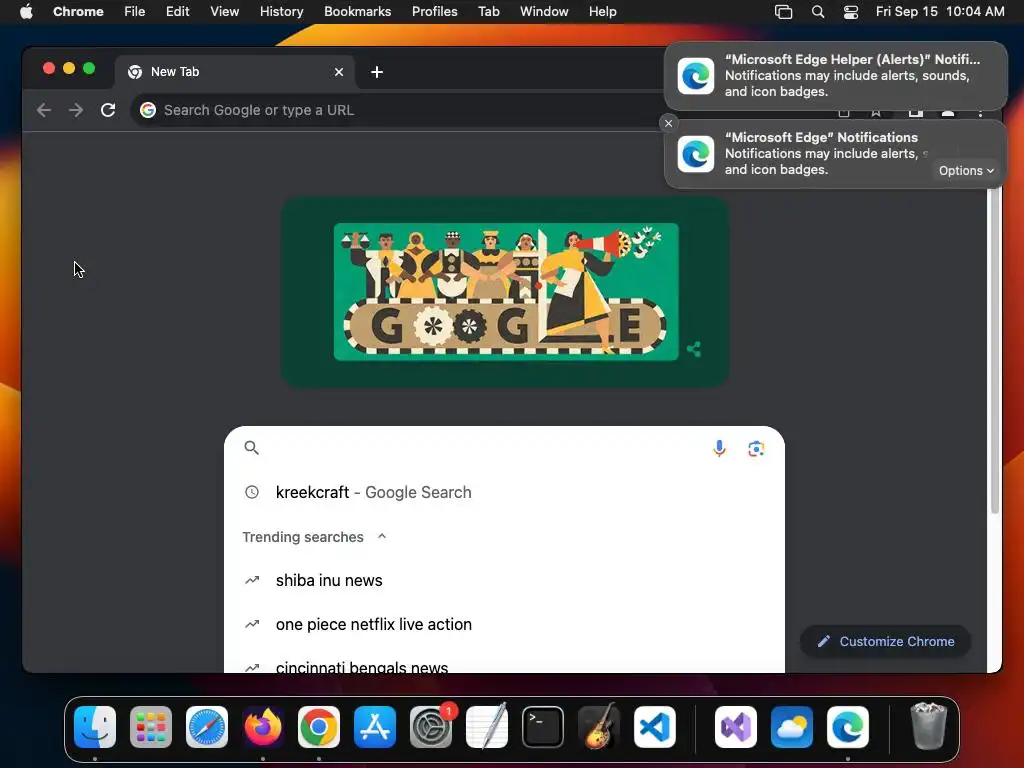Open the History menu

[x=281, y=12]
